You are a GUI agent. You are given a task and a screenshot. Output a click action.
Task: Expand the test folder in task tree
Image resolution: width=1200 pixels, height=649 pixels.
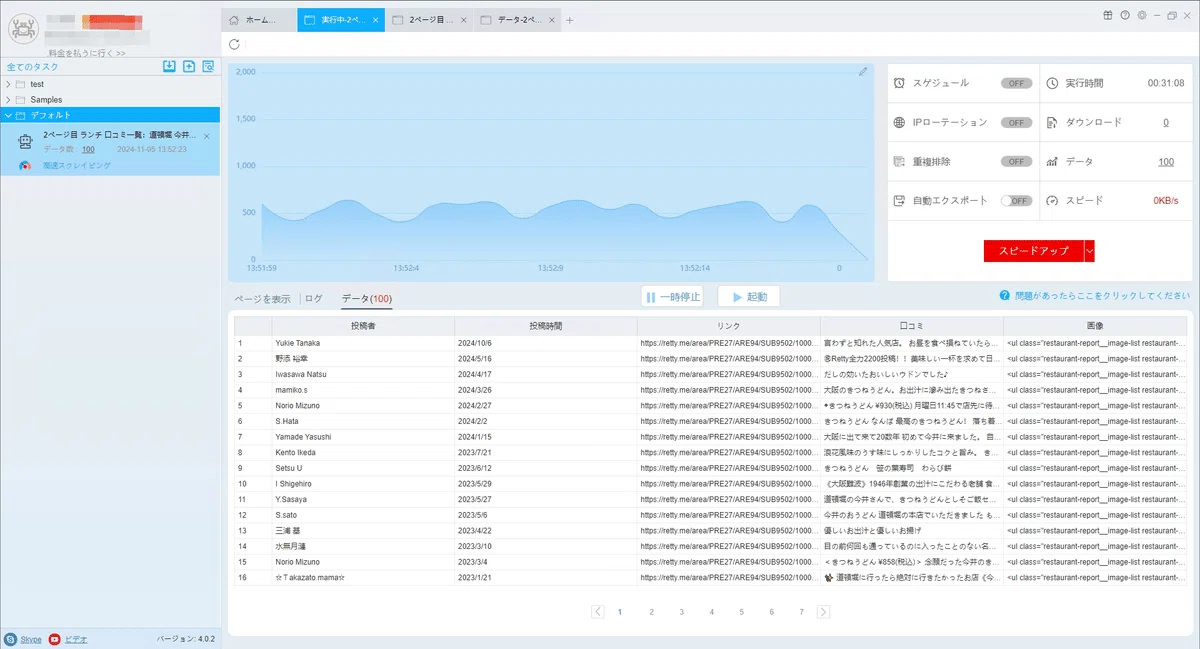click(x=8, y=84)
